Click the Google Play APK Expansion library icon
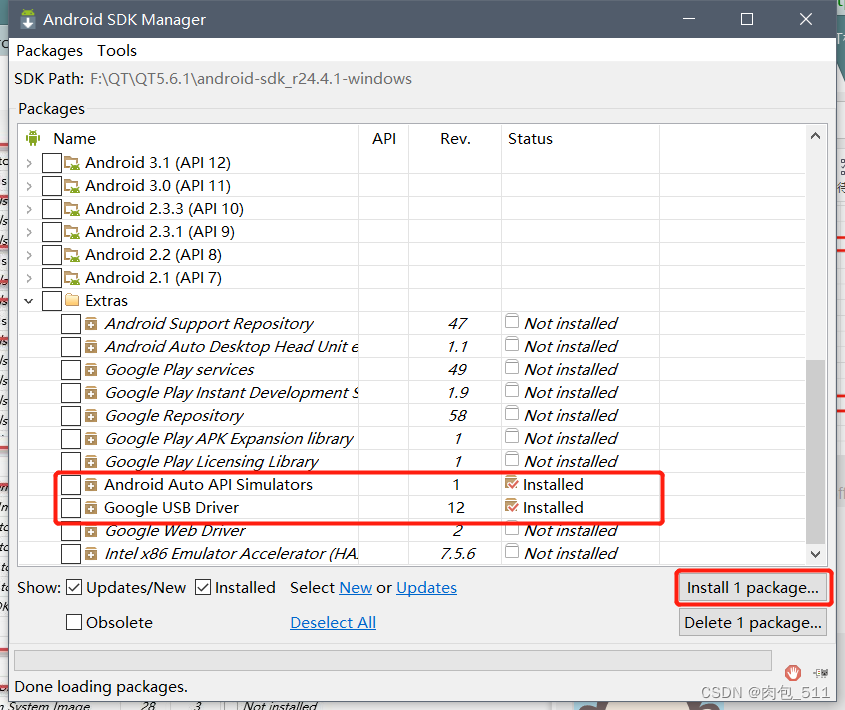Image resolution: width=845 pixels, height=710 pixels. 91,439
